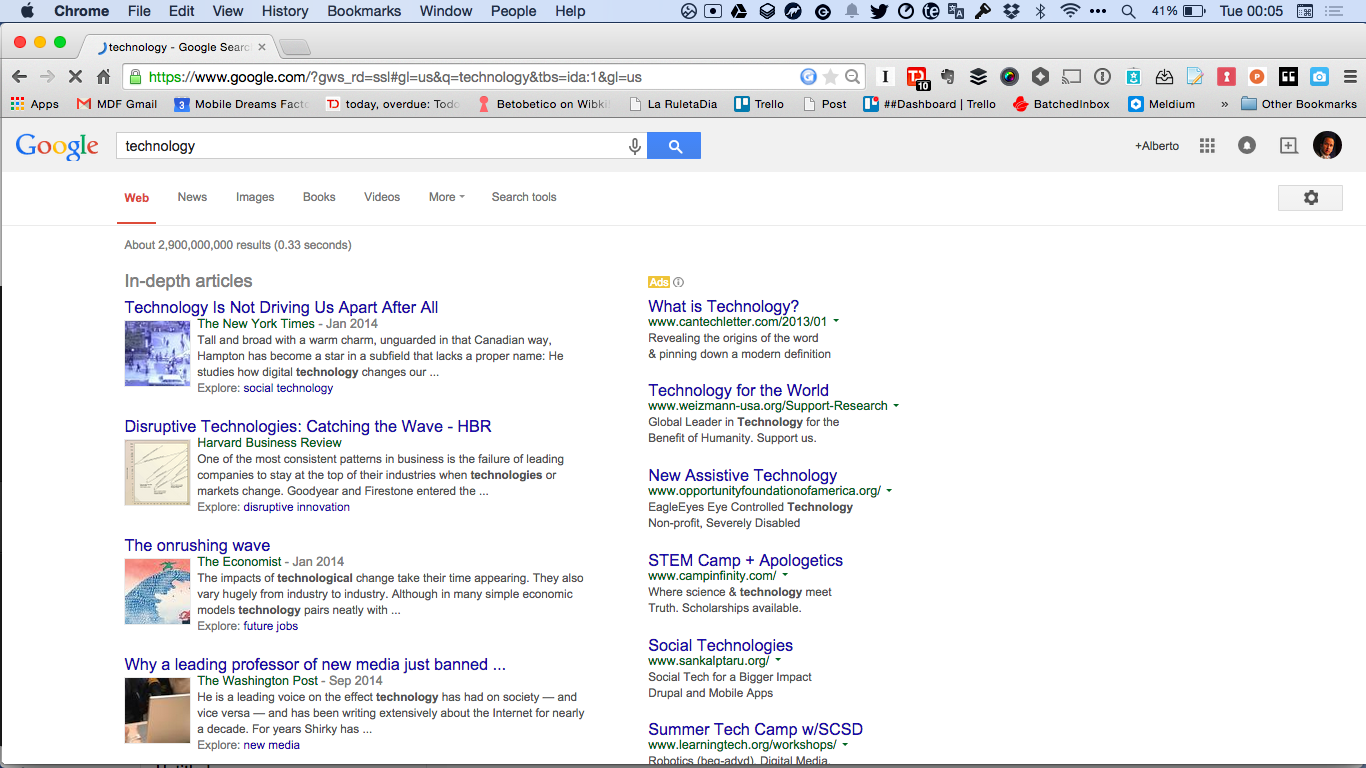Open Search tools

pyautogui.click(x=524, y=197)
